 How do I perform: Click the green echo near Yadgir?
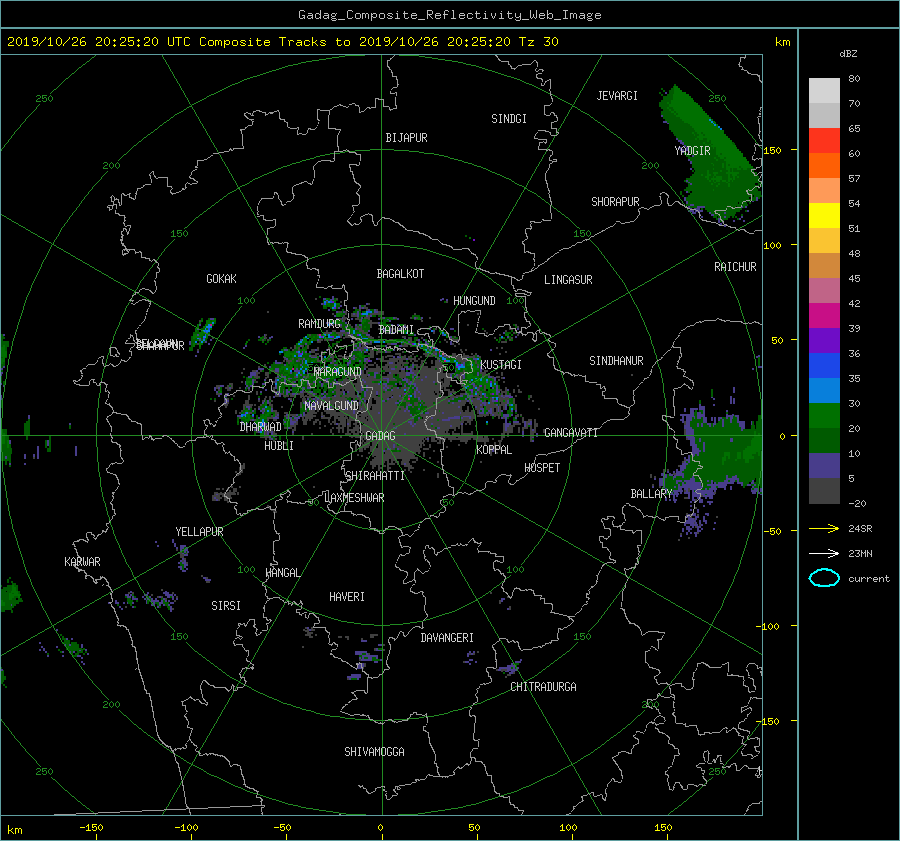point(710,154)
